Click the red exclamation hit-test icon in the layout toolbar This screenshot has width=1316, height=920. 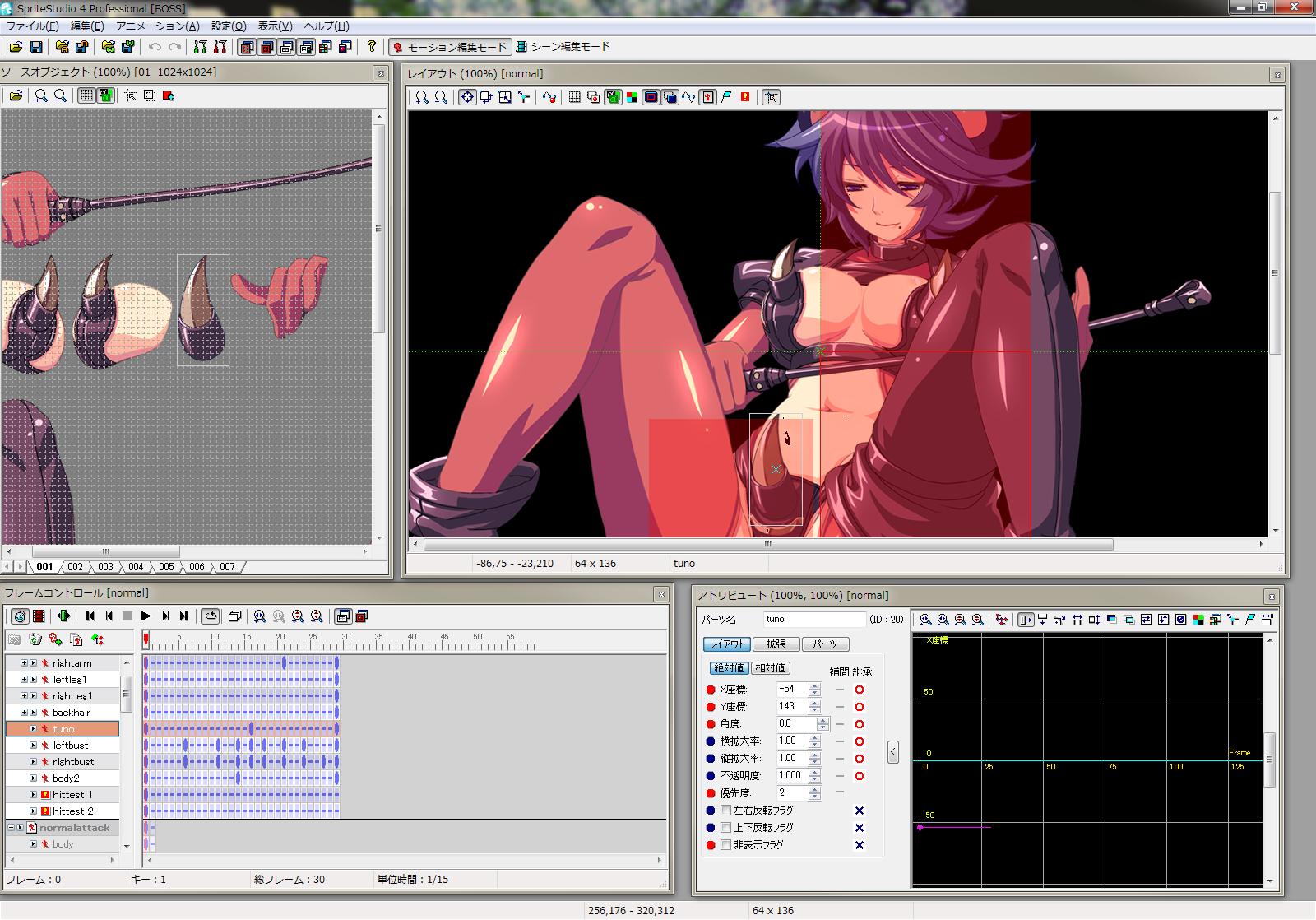point(745,97)
